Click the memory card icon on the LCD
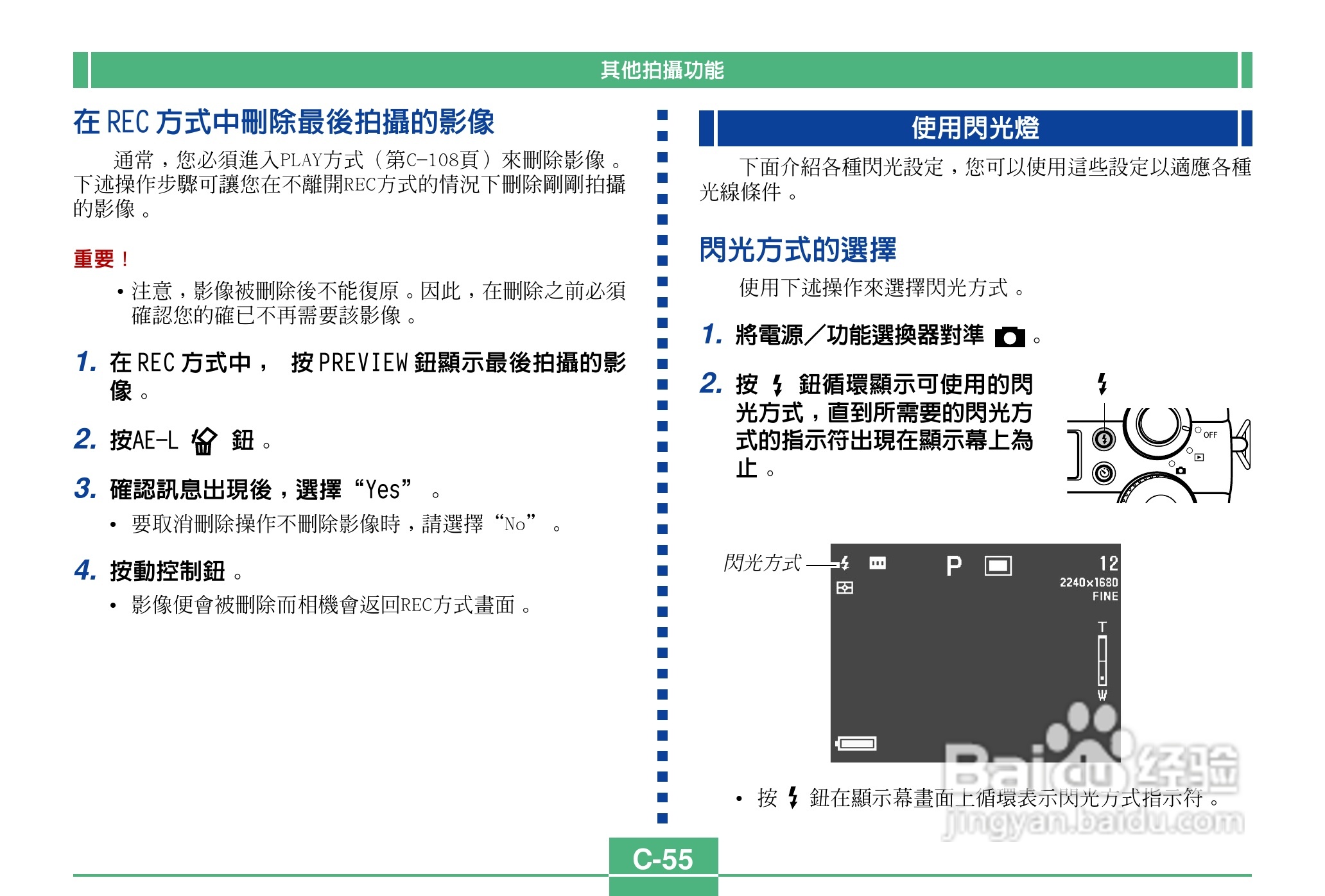The image size is (1325, 896). [x=877, y=563]
